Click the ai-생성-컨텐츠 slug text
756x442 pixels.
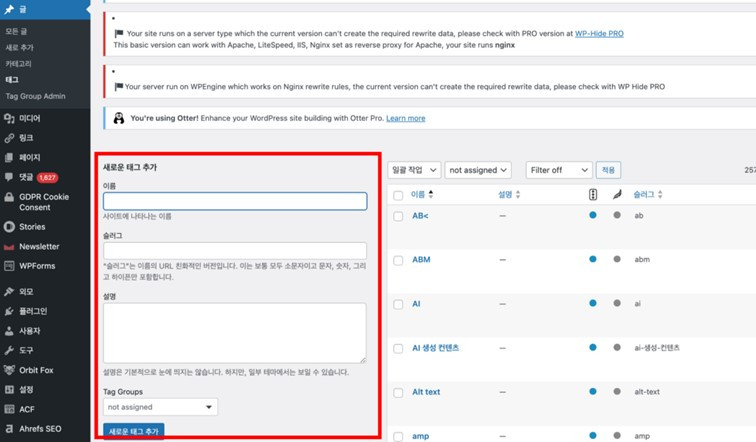tap(657, 348)
